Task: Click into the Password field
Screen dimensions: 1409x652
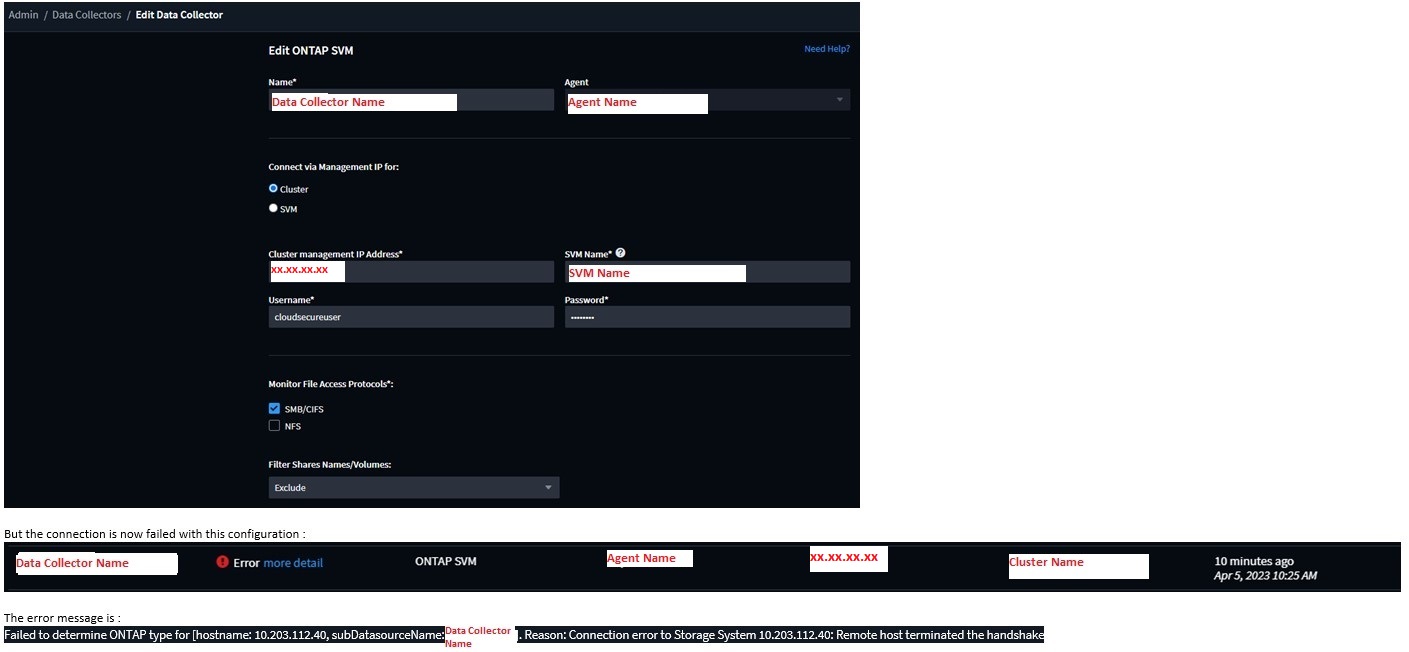Action: pos(706,317)
